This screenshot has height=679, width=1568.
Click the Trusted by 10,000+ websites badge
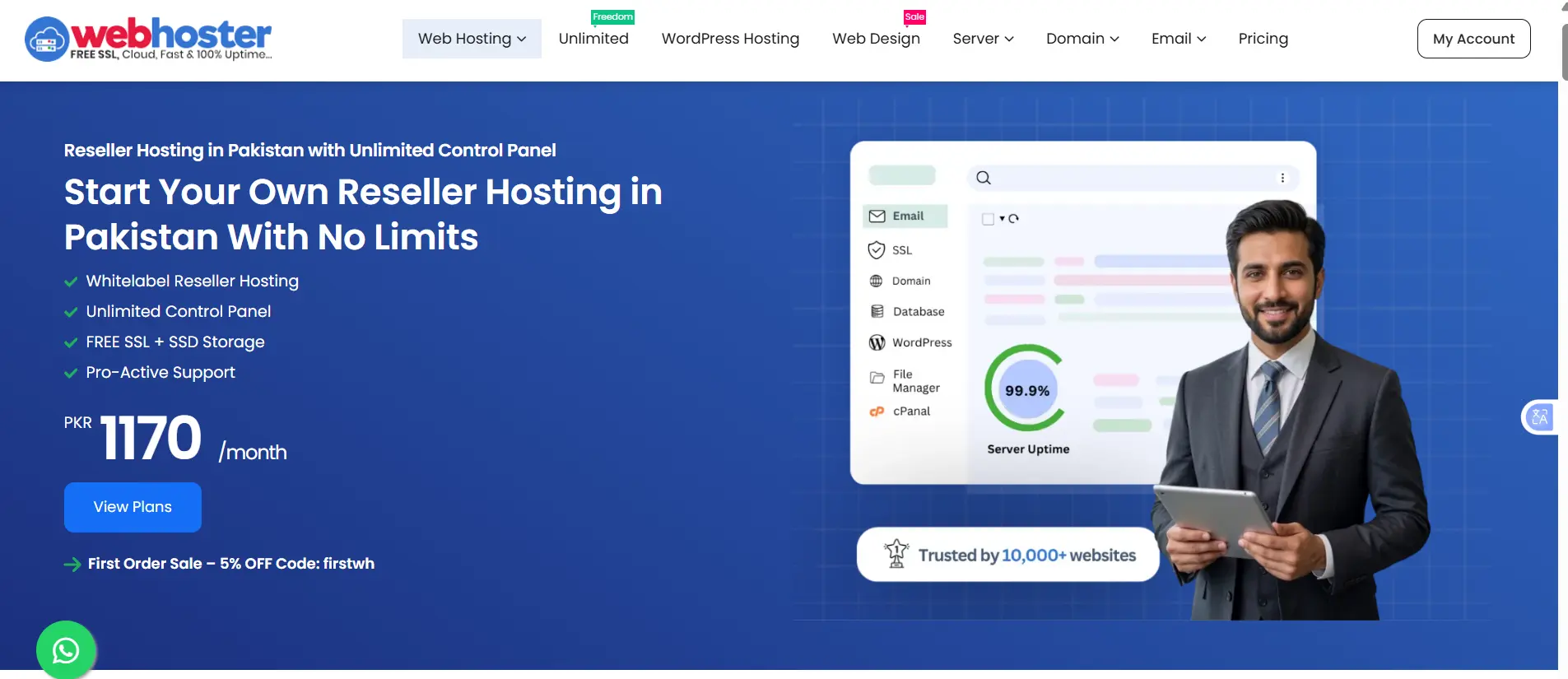coord(1007,555)
